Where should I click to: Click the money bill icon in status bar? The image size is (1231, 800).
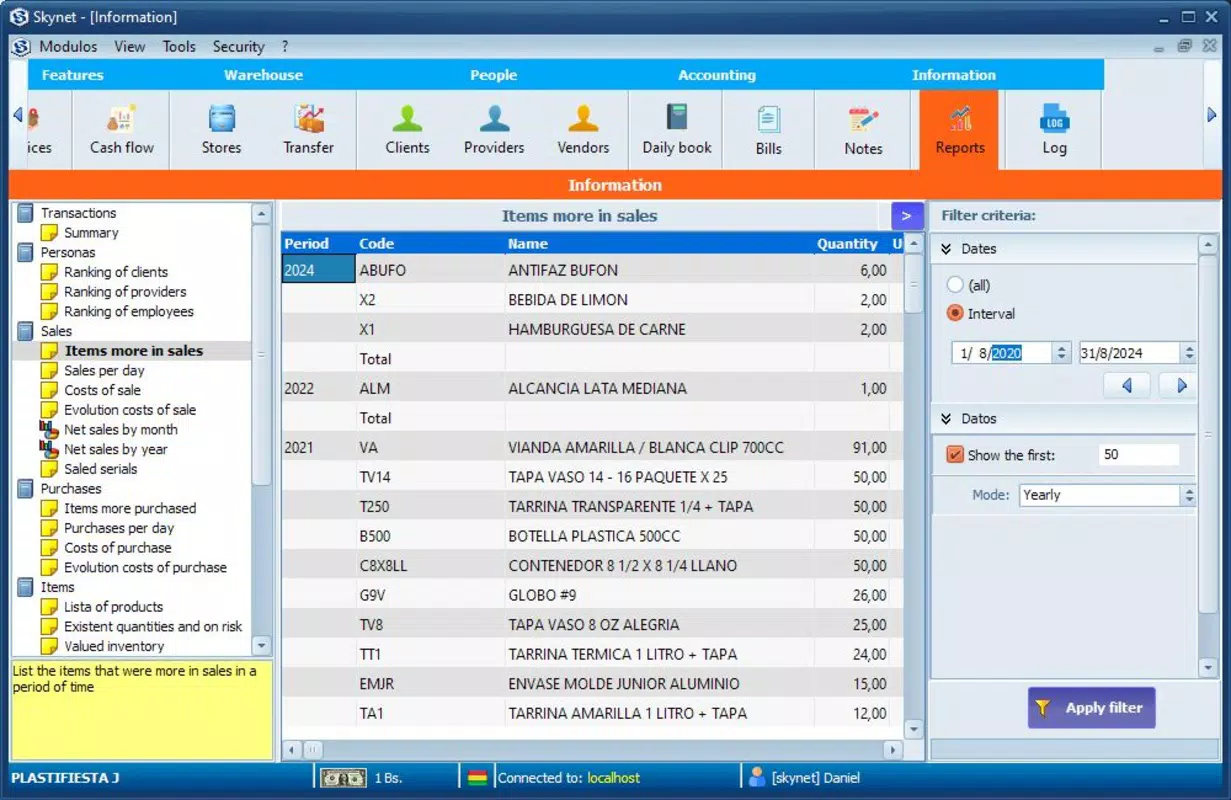click(x=342, y=777)
